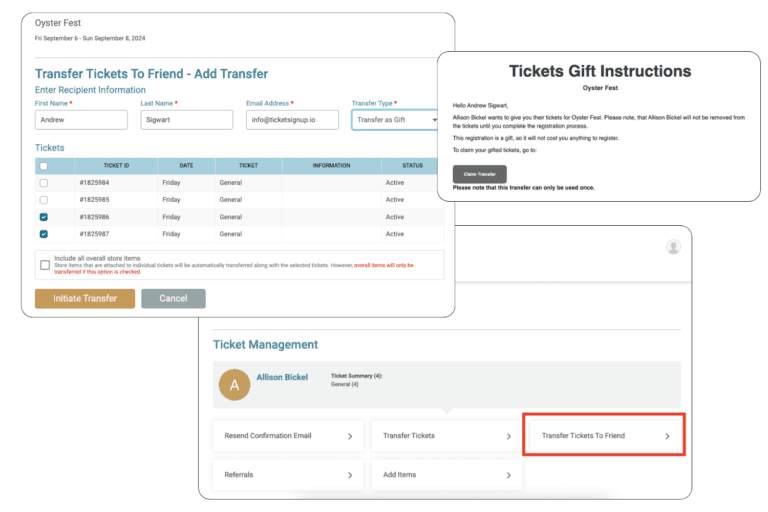768x512 pixels.
Task: Click the First Name input field
Action: pos(81,120)
